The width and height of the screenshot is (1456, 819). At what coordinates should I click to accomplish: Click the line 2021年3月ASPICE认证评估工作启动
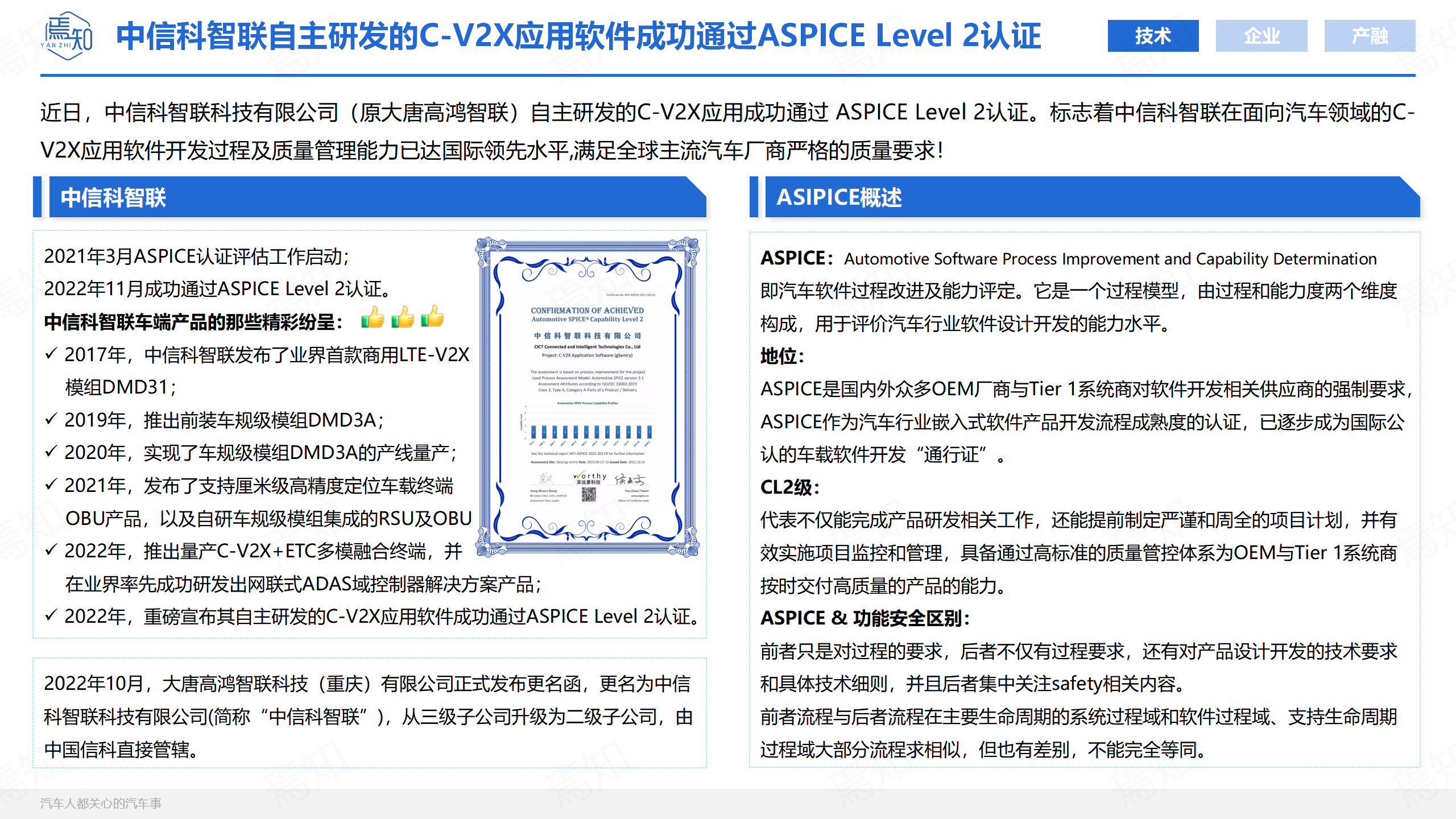pos(196,257)
